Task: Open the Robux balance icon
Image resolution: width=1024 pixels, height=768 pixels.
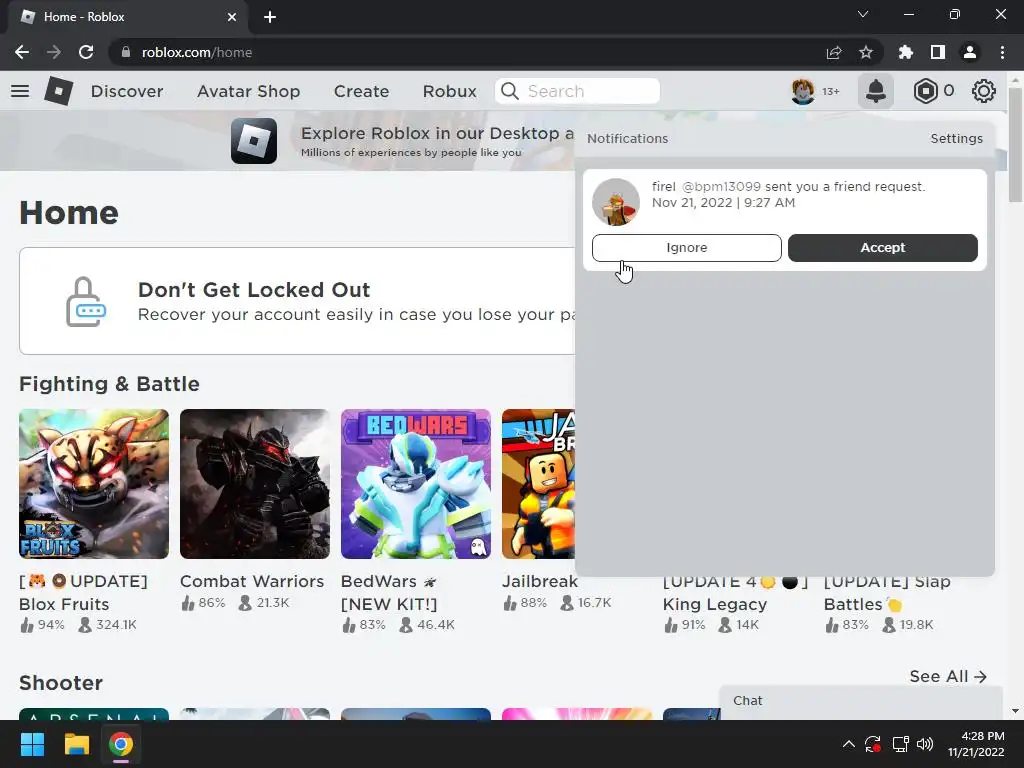Action: click(x=925, y=91)
